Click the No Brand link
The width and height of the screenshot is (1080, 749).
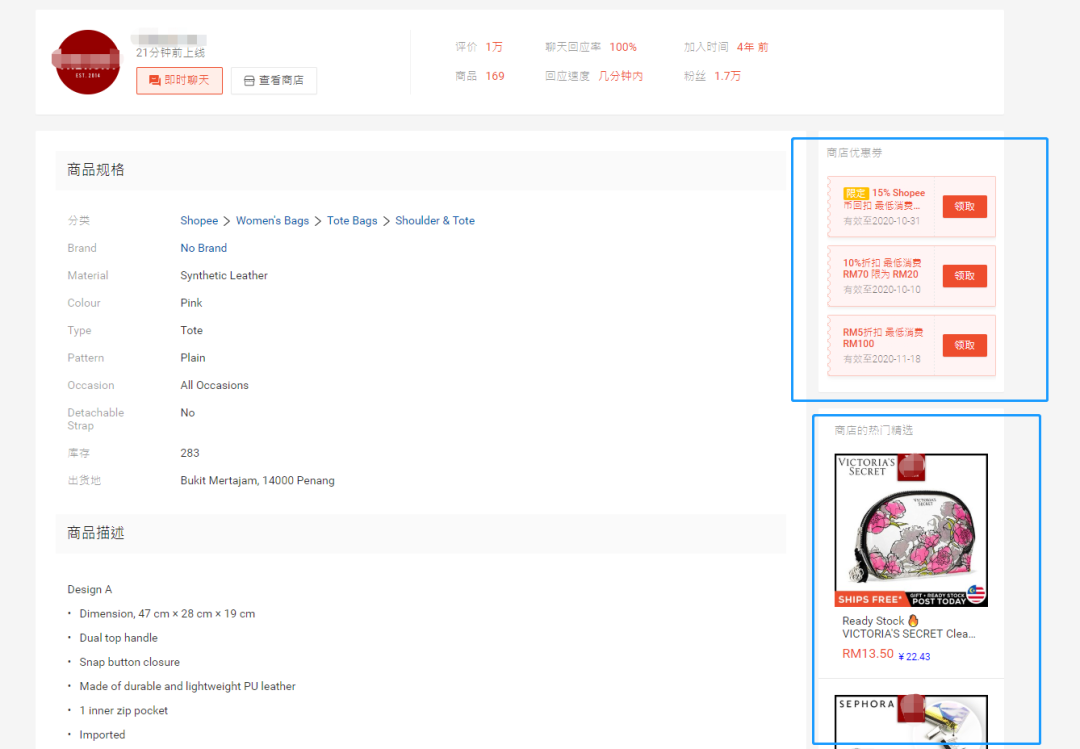click(x=203, y=248)
